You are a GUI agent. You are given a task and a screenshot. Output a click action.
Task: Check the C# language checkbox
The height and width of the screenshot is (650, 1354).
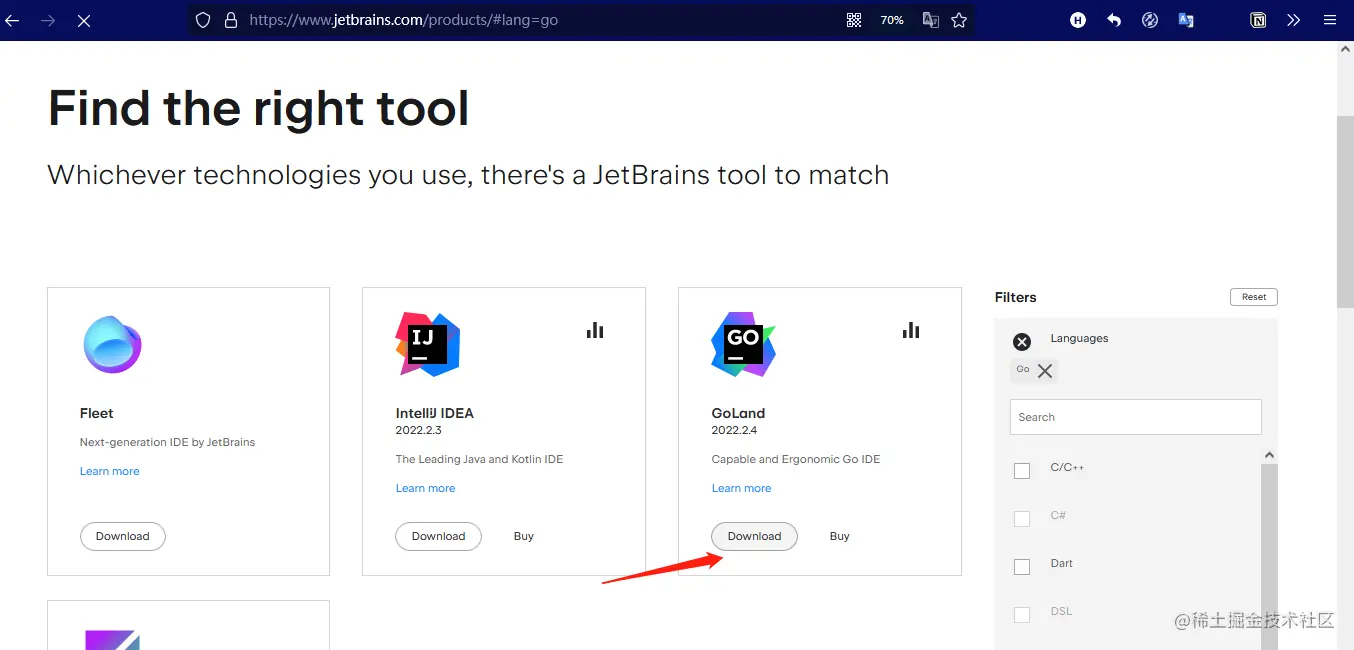[1022, 518]
